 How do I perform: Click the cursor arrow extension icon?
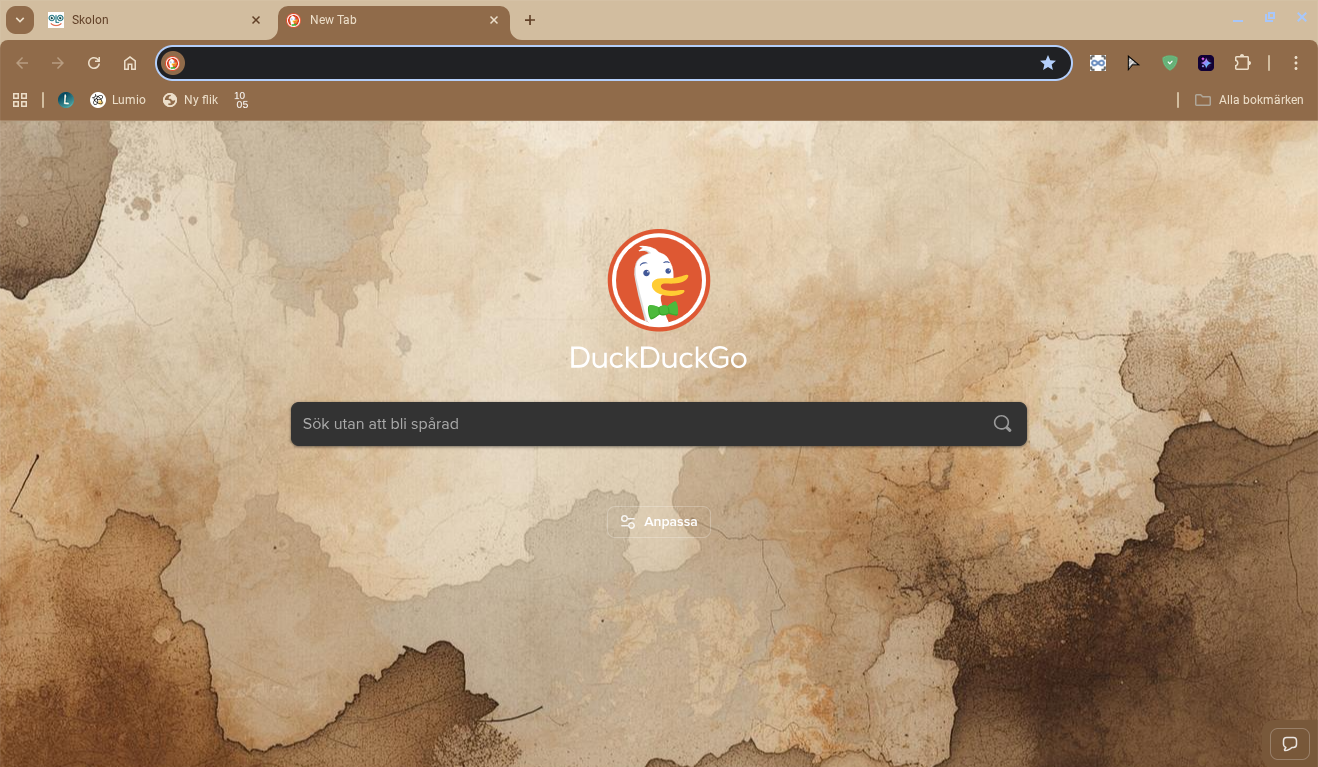click(x=1133, y=63)
